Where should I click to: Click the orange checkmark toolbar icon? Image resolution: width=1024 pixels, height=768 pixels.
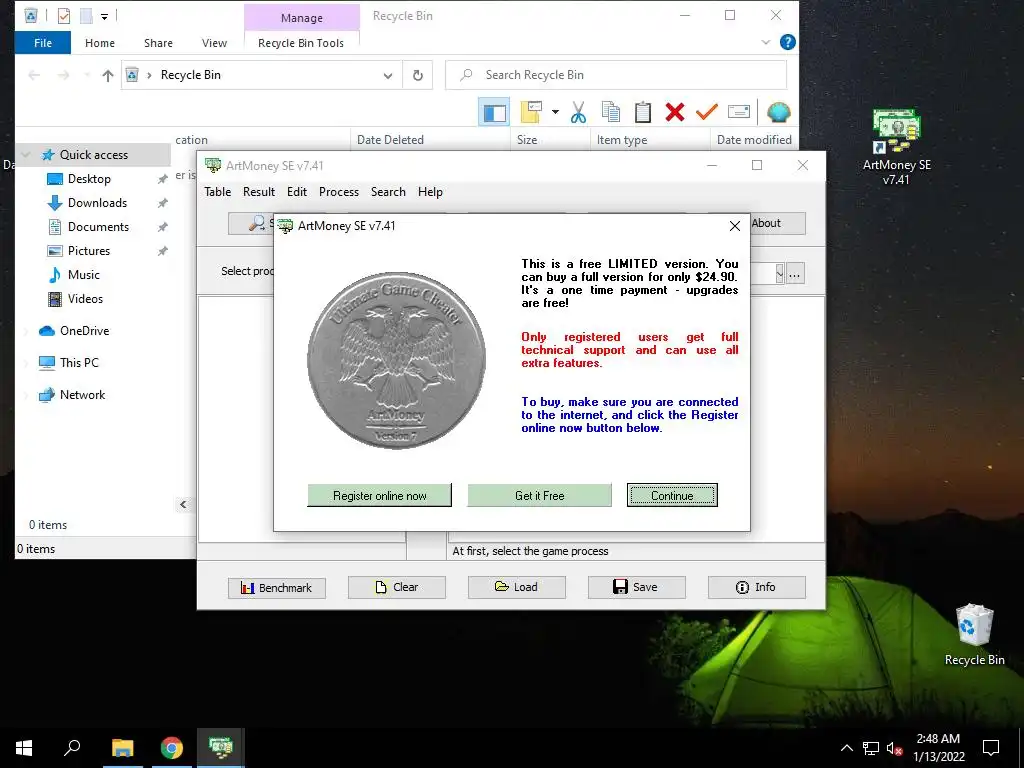click(707, 112)
